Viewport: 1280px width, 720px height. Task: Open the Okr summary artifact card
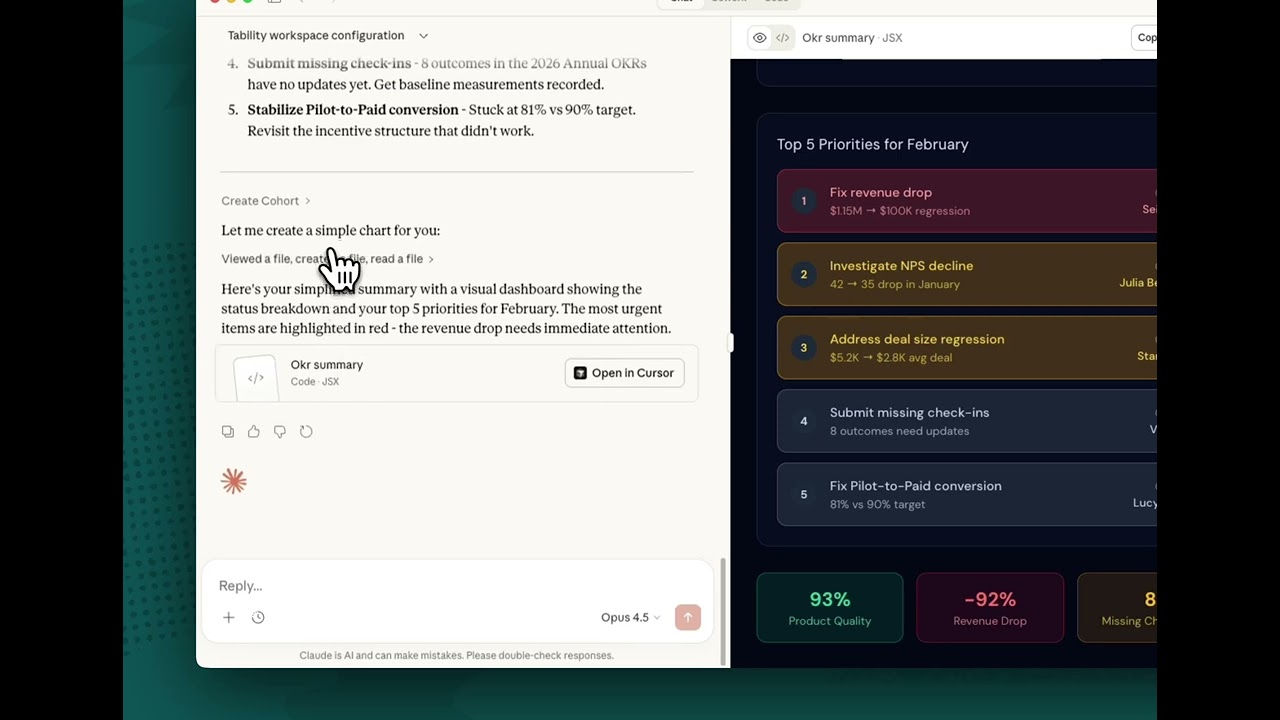pyautogui.click(x=456, y=373)
